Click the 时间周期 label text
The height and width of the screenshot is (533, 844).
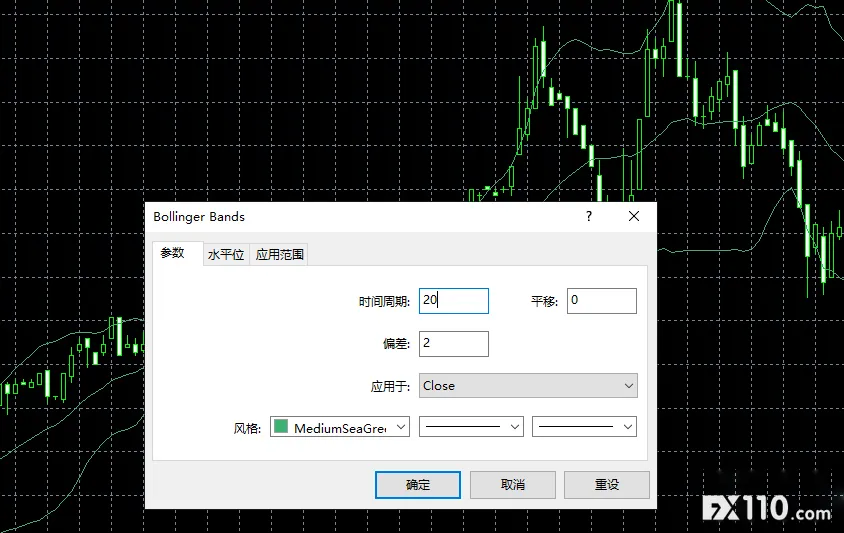point(384,302)
